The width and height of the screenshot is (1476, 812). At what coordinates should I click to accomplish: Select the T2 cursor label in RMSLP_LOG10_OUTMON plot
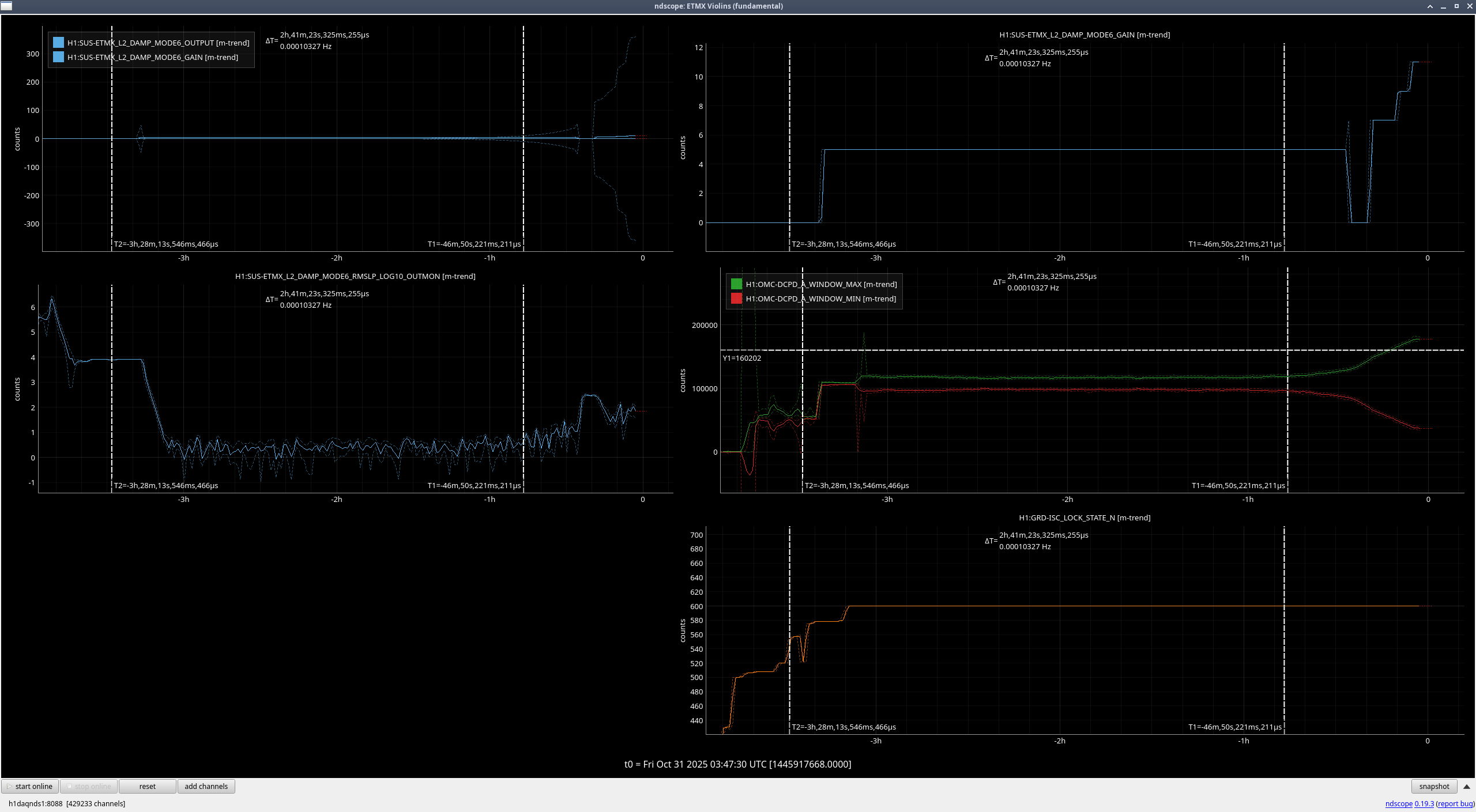click(166, 485)
